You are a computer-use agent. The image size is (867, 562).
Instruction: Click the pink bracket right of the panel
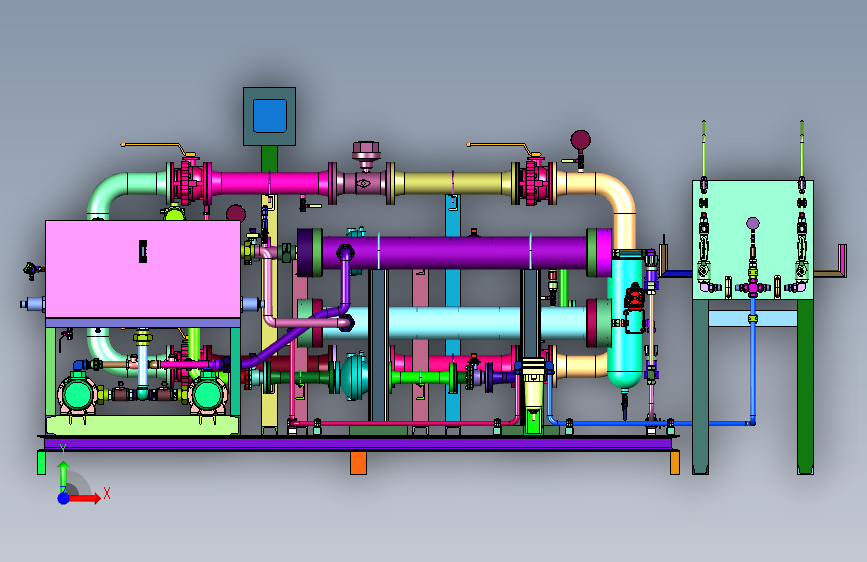click(x=843, y=260)
